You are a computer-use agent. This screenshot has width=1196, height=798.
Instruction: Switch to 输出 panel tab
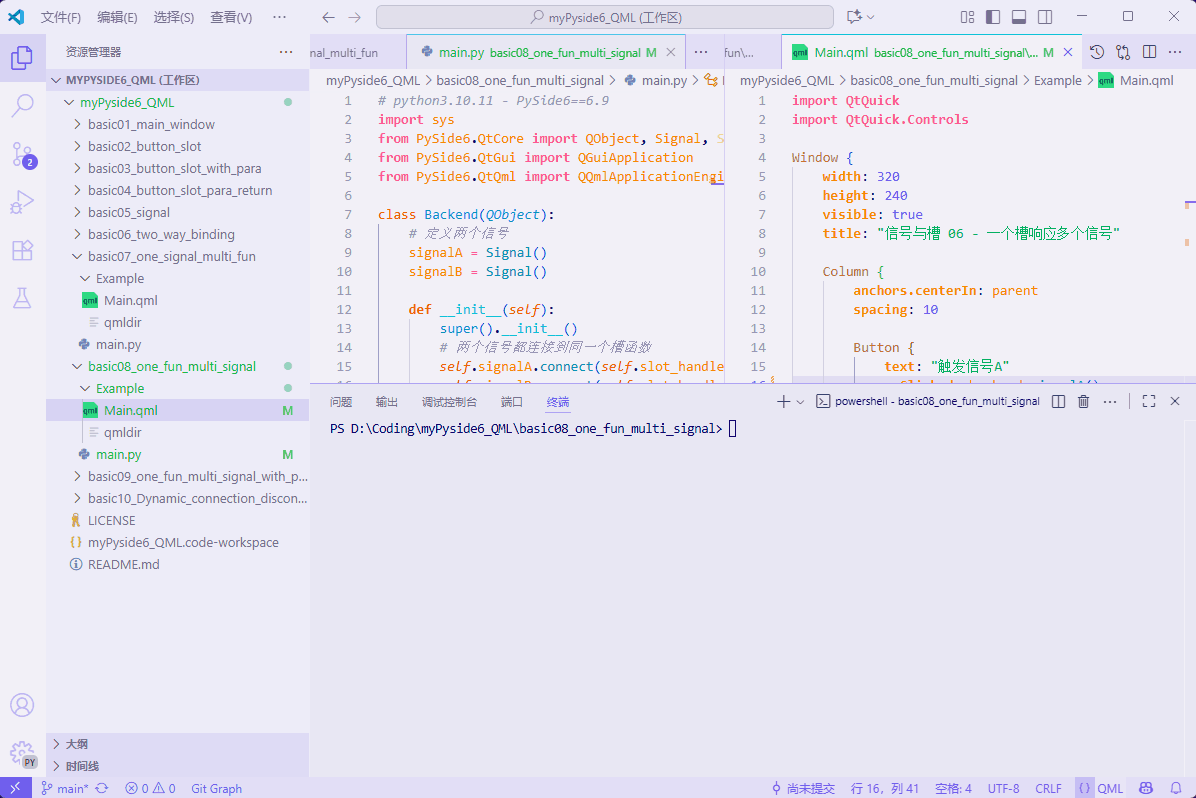[x=387, y=402]
